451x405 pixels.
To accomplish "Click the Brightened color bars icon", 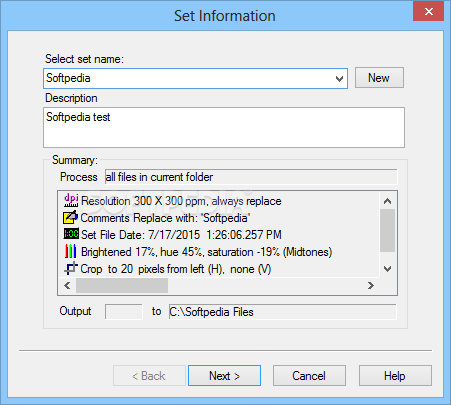I will click(71, 251).
